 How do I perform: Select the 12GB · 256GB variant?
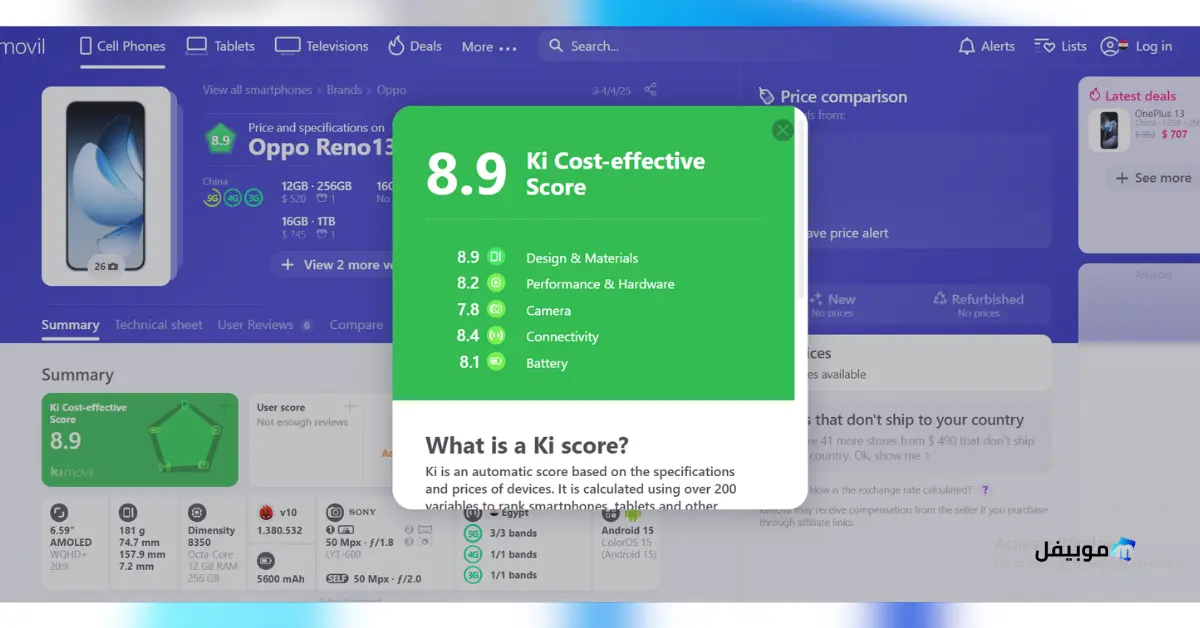pyautogui.click(x=316, y=192)
